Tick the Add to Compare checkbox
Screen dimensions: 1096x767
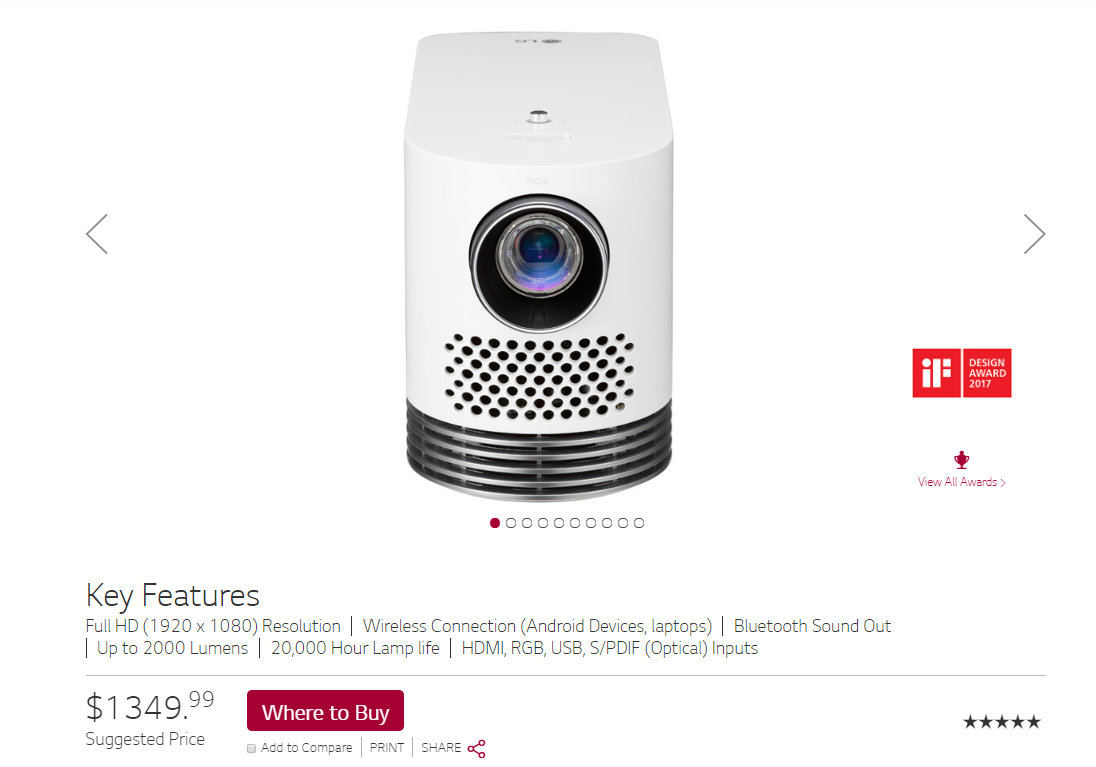point(252,749)
